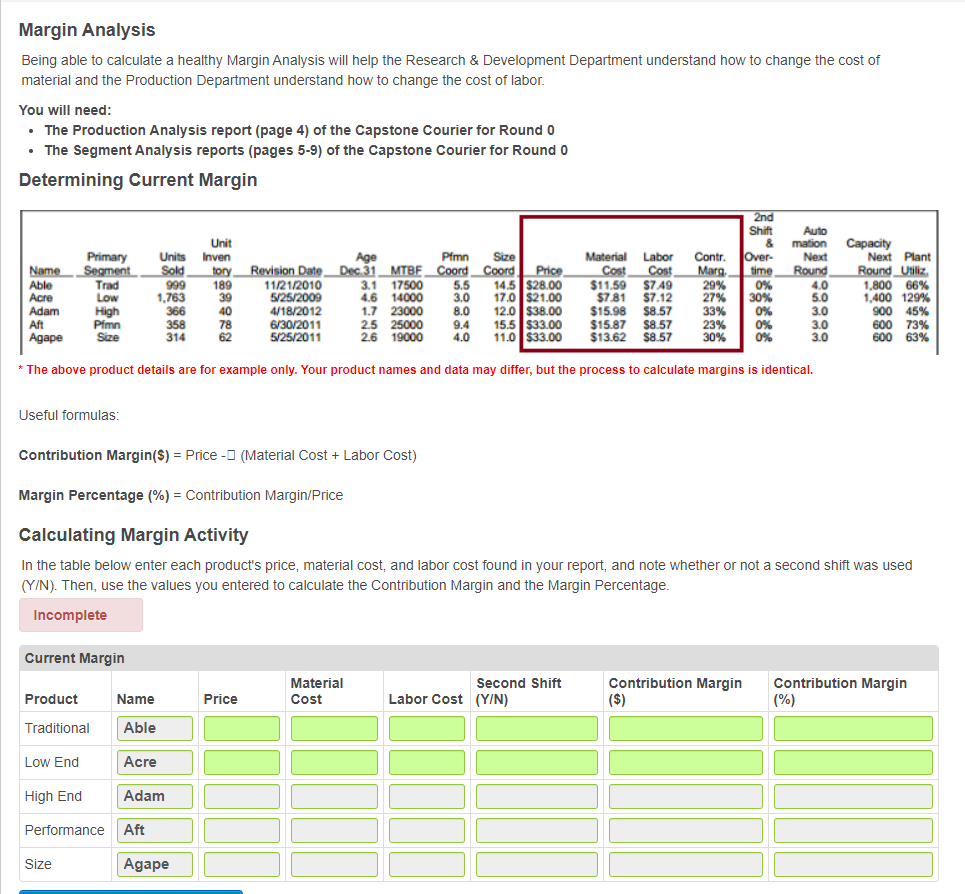Select the Name field containing Adam

[x=154, y=796]
